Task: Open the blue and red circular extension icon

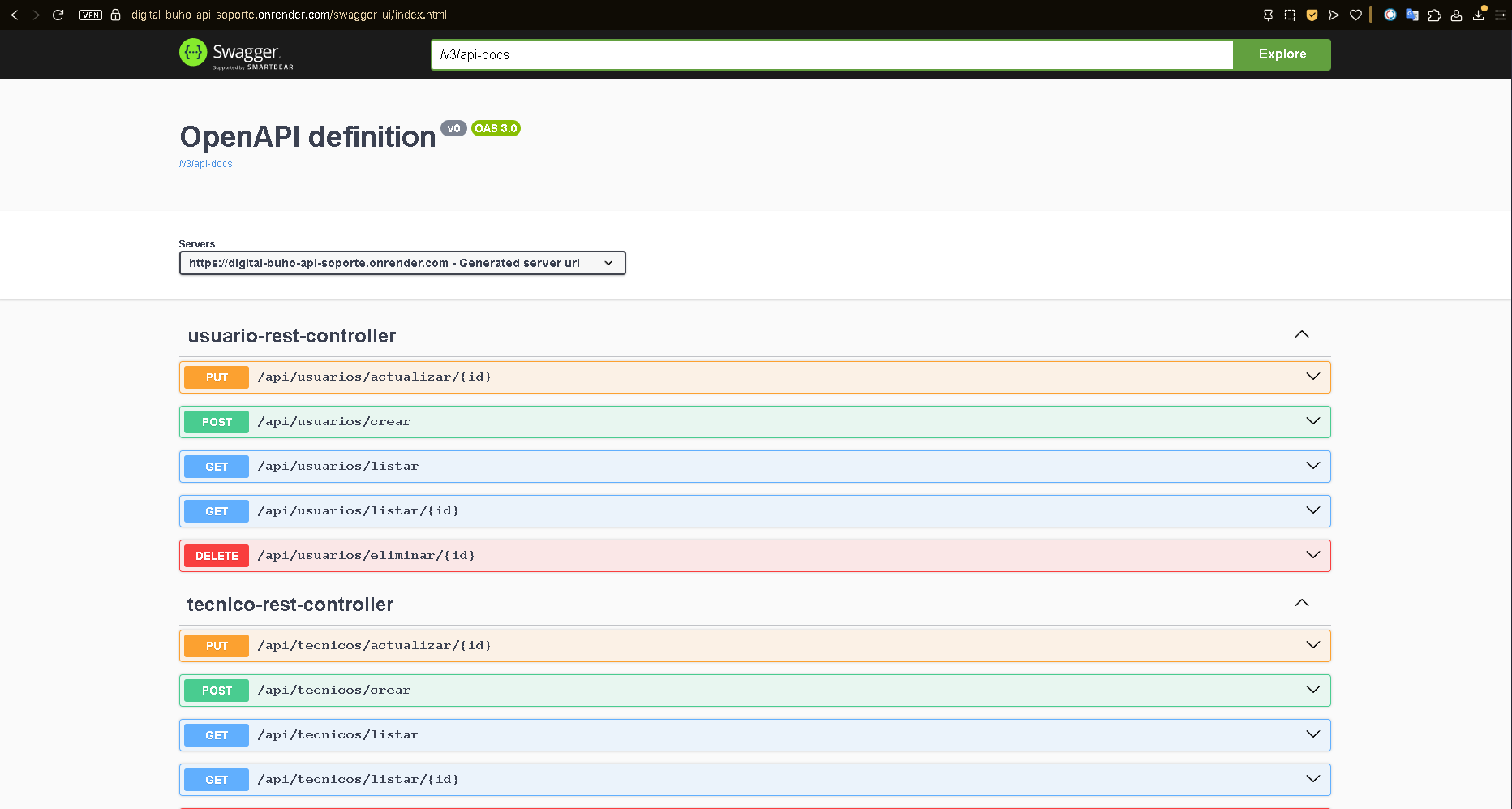Action: tap(1390, 15)
